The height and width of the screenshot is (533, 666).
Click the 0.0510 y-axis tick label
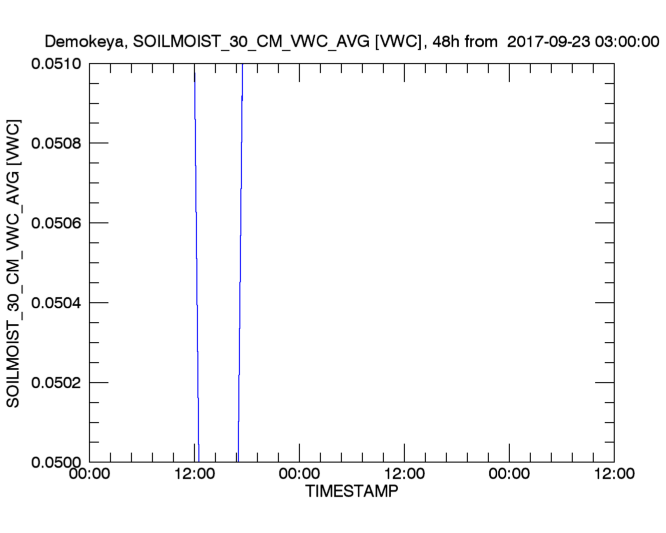pos(57,63)
